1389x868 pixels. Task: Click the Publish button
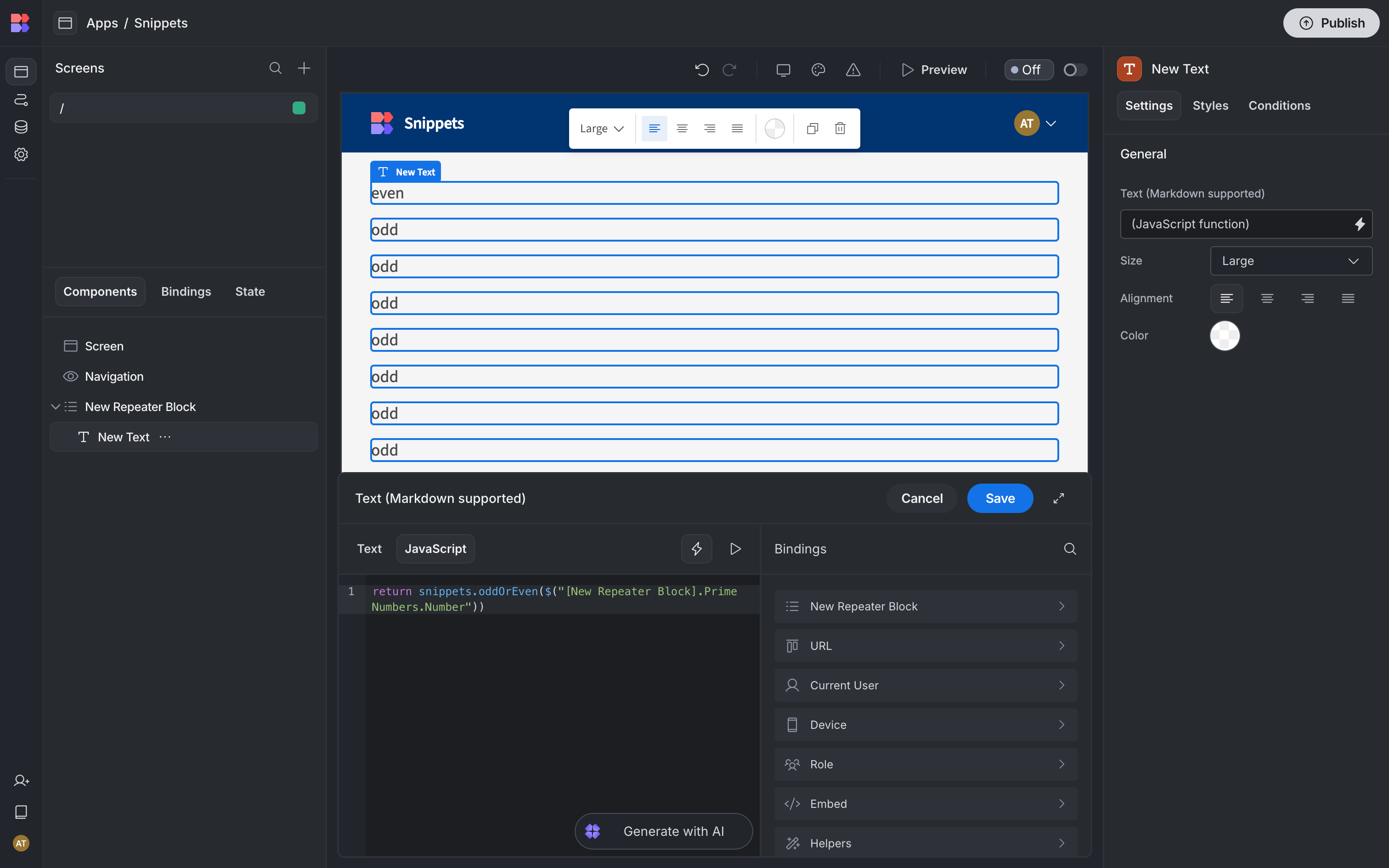(1331, 23)
